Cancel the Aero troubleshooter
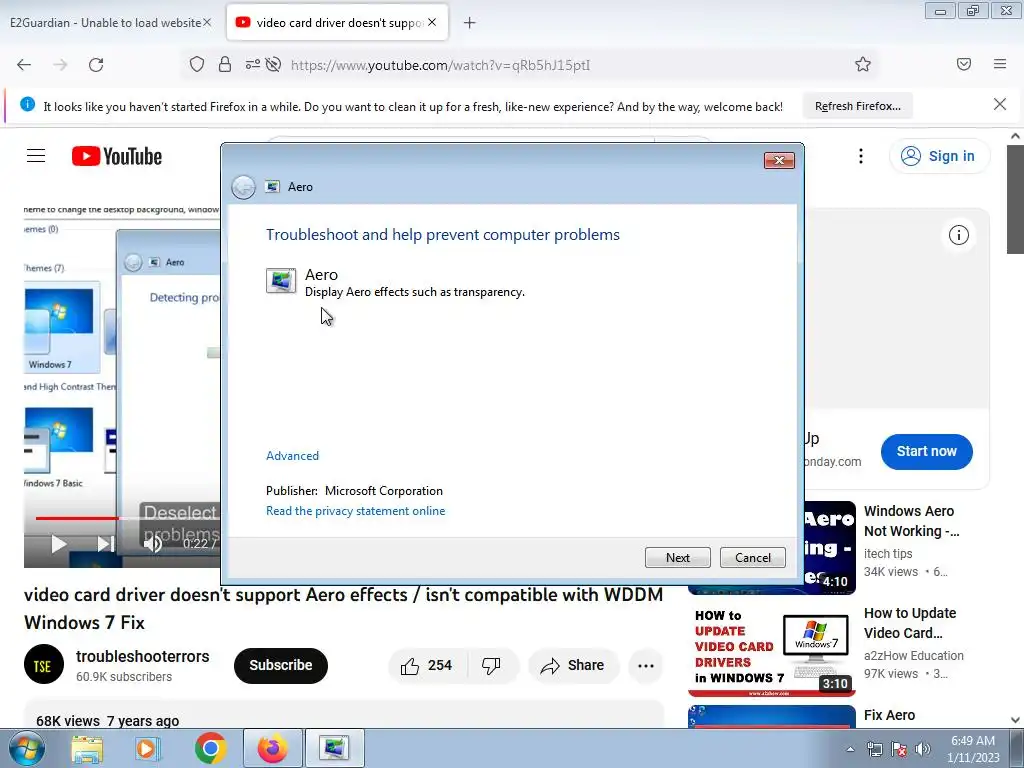This screenshot has width=1024, height=768. pos(753,558)
